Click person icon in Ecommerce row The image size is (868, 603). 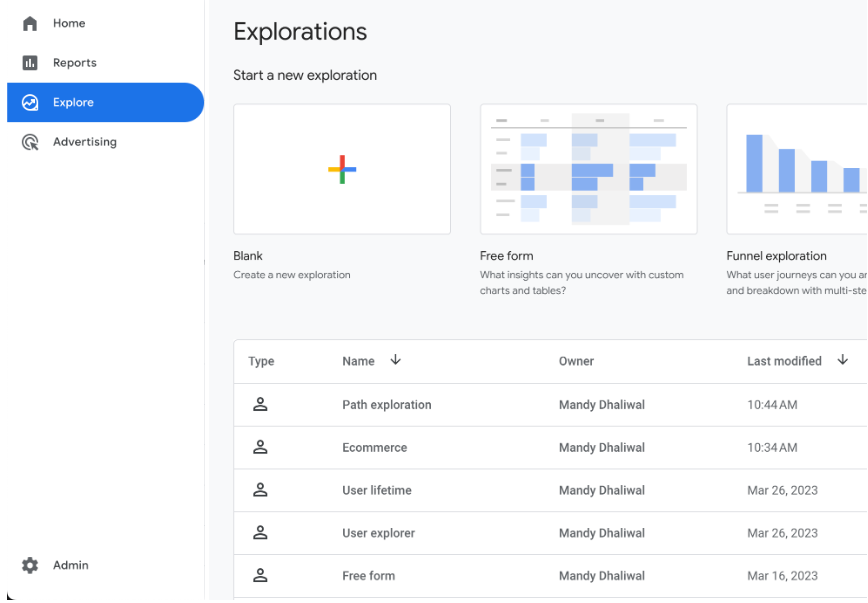[260, 448]
